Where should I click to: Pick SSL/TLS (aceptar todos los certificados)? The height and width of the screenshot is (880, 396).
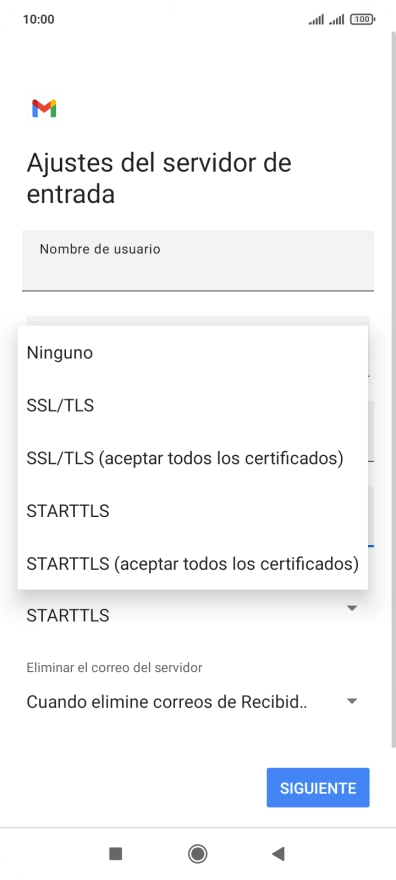(x=192, y=459)
